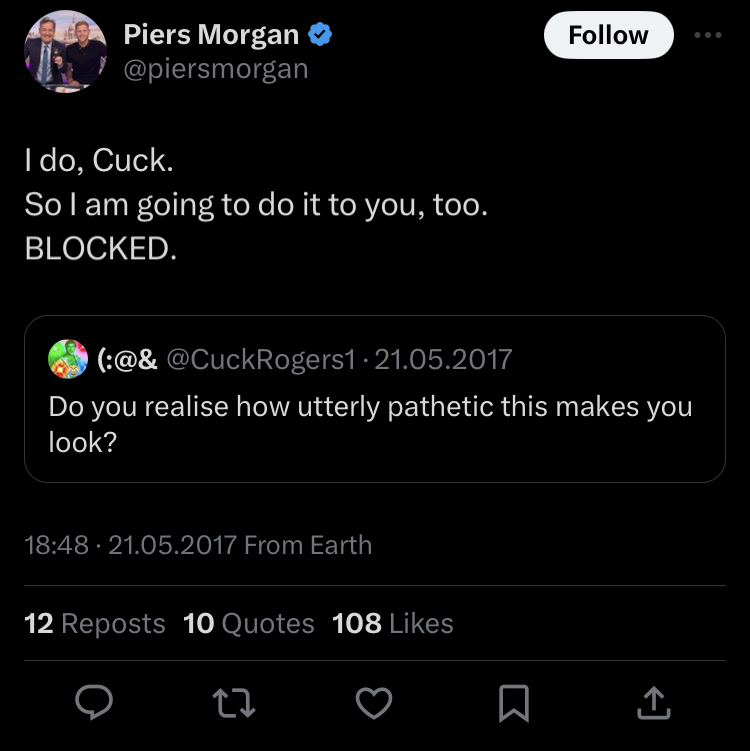Open the @piersmorgan handle link
The image size is (750, 751).
click(216, 69)
